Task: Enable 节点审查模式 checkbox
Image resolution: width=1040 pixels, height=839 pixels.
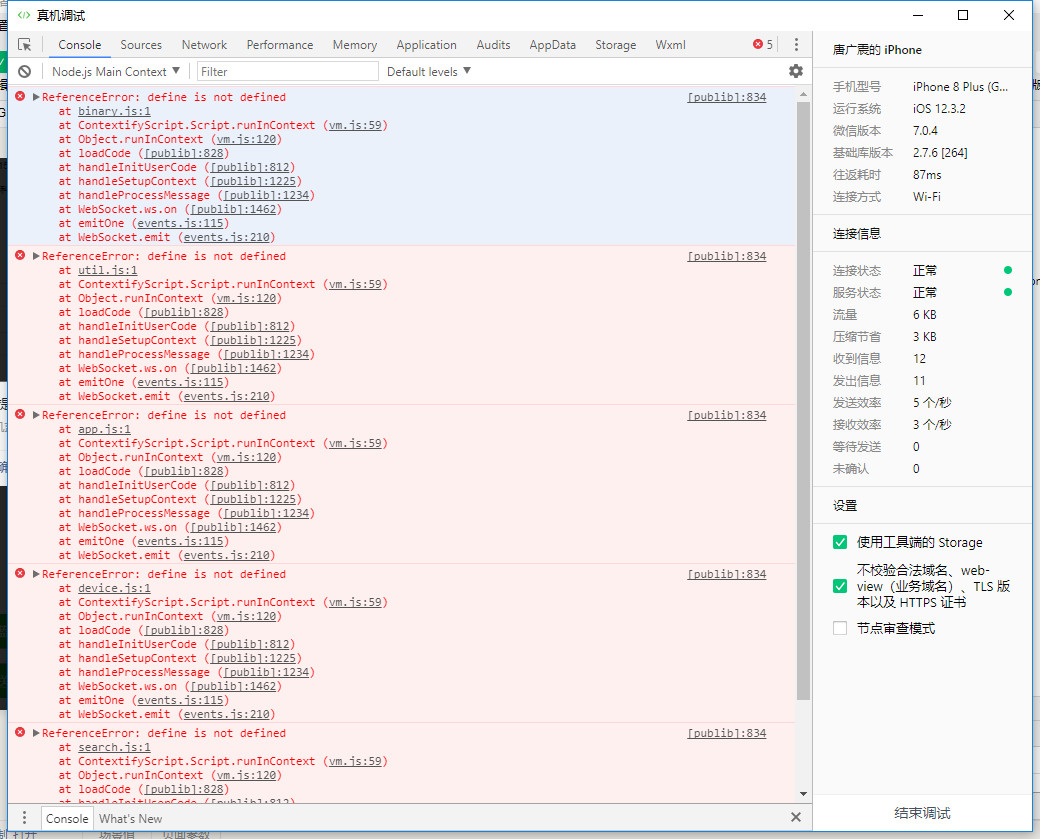Action: tap(840, 628)
